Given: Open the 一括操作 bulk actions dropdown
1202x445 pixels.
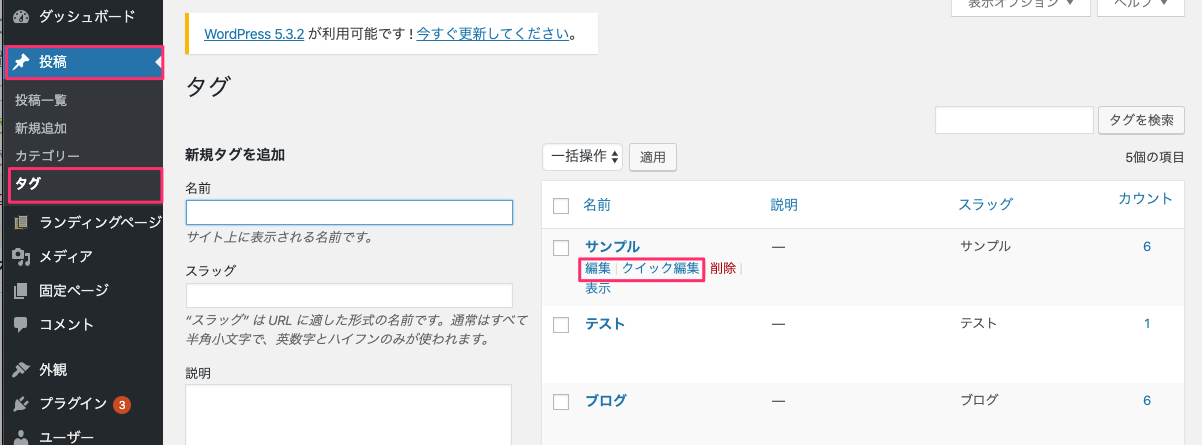Looking at the screenshot, I should 583,157.
